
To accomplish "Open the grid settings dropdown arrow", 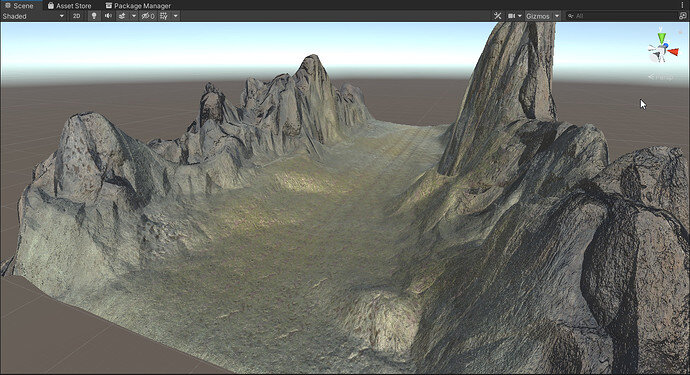I will tap(176, 16).
